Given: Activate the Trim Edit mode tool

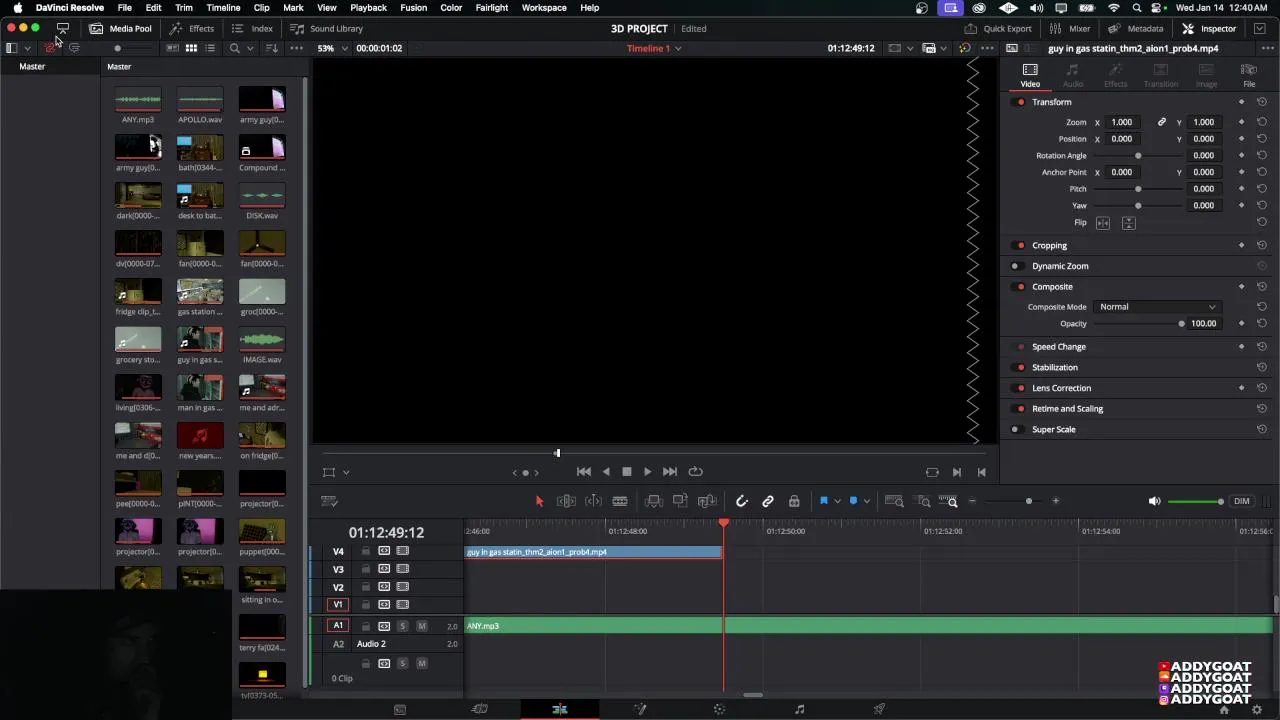Looking at the screenshot, I should point(566,501).
